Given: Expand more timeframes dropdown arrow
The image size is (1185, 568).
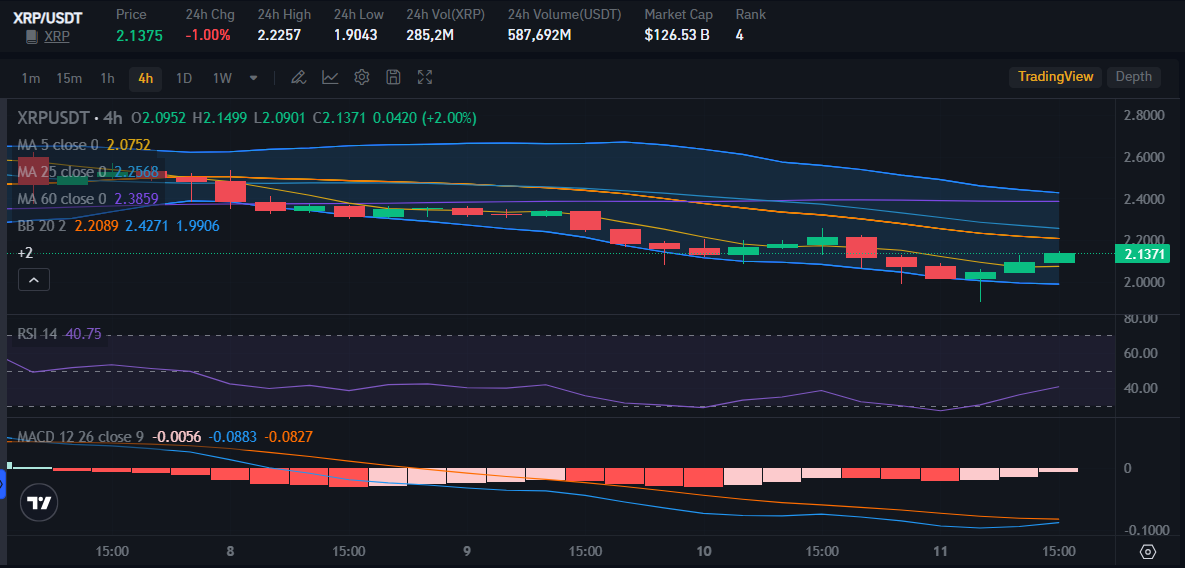Looking at the screenshot, I should (x=253, y=78).
